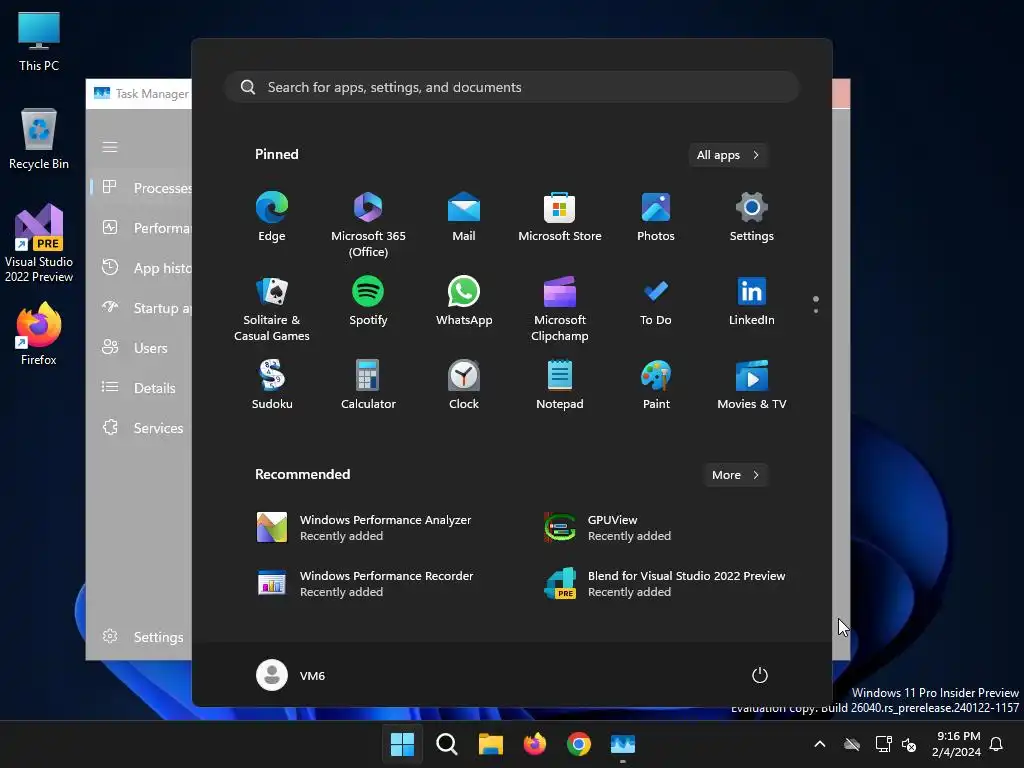Open Microsoft Store from Start menu
Viewport: 1024px width, 768px height.
(x=560, y=216)
